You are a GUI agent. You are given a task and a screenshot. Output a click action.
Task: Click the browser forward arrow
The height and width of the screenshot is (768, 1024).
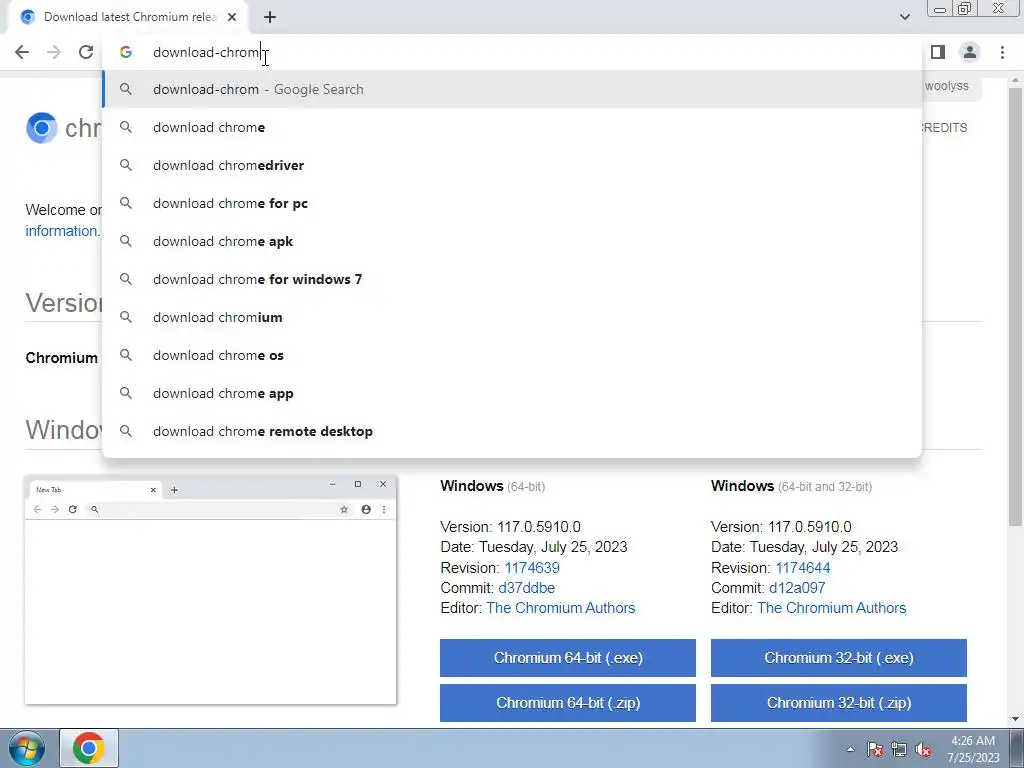point(54,52)
